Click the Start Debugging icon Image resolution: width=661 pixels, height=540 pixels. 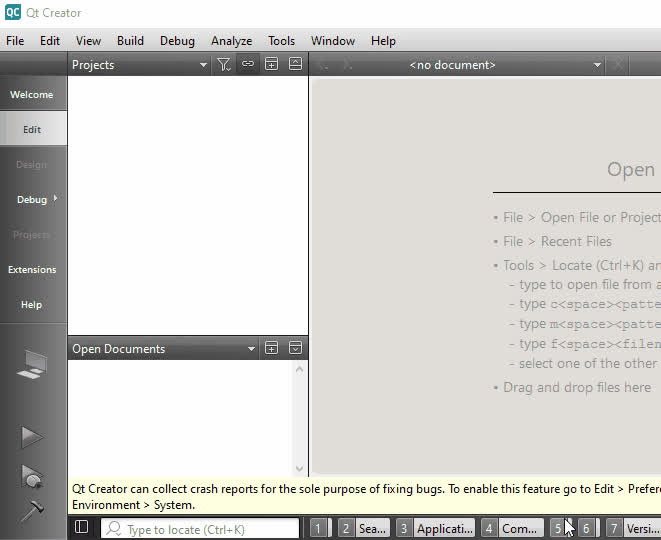[32, 476]
